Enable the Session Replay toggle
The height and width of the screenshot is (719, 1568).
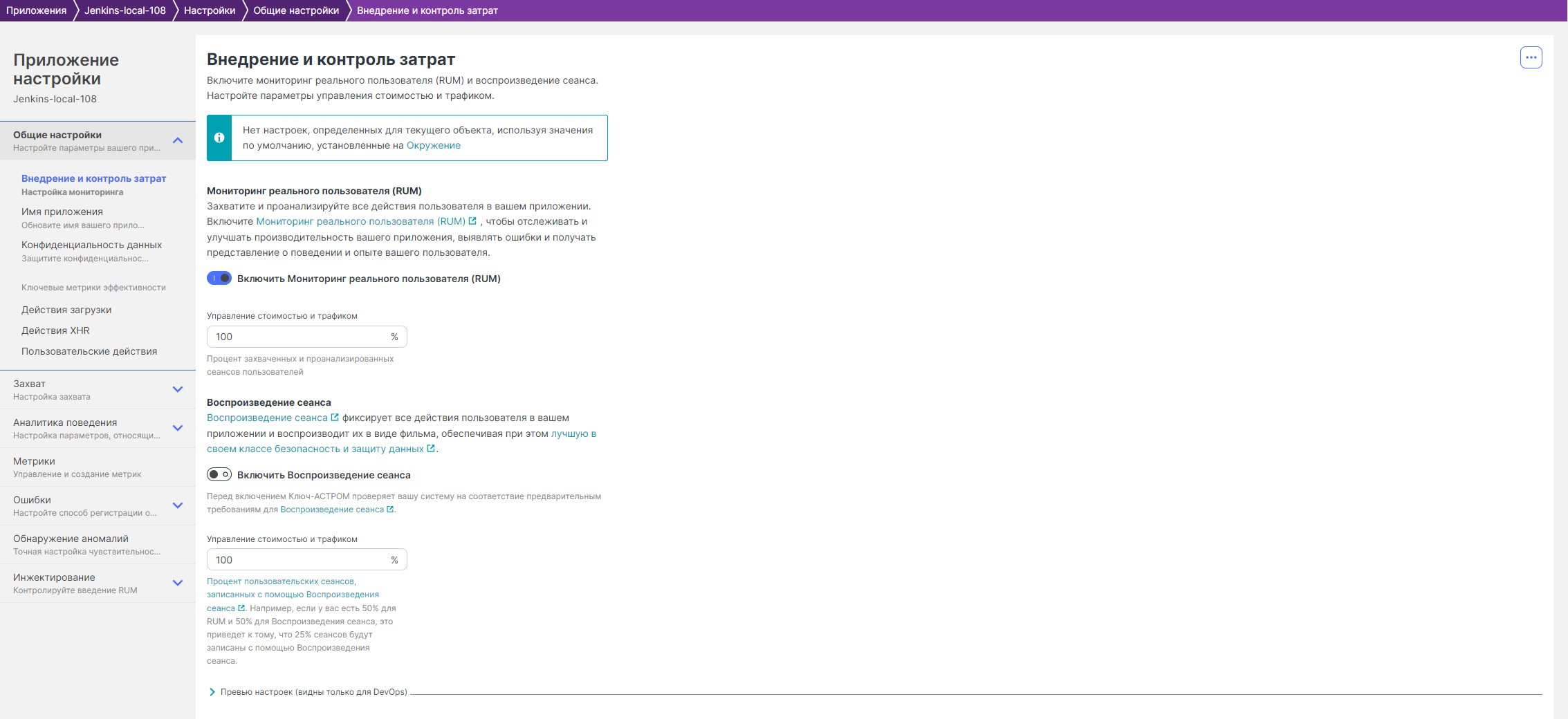pyautogui.click(x=219, y=474)
